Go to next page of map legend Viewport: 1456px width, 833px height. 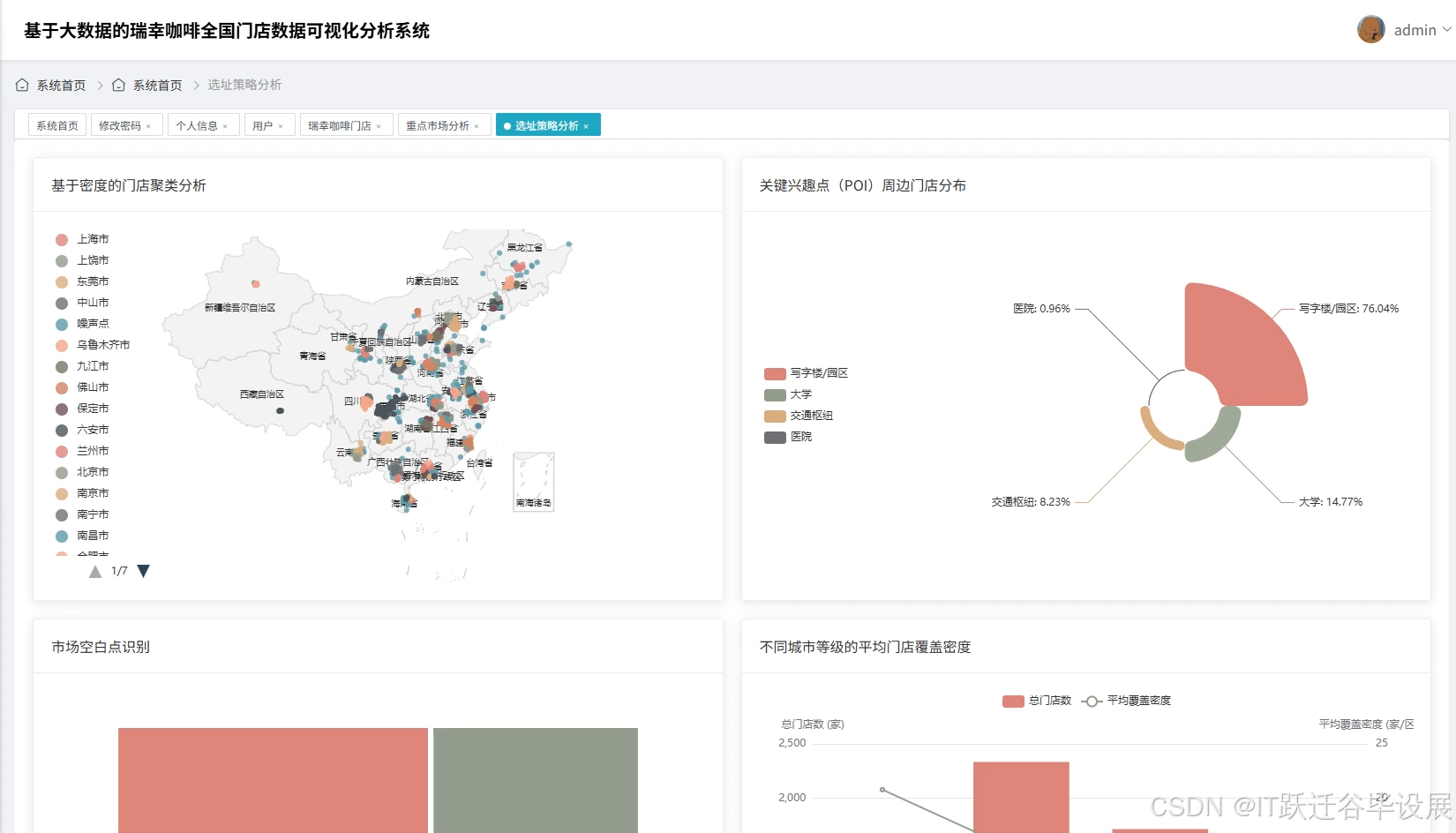(144, 571)
